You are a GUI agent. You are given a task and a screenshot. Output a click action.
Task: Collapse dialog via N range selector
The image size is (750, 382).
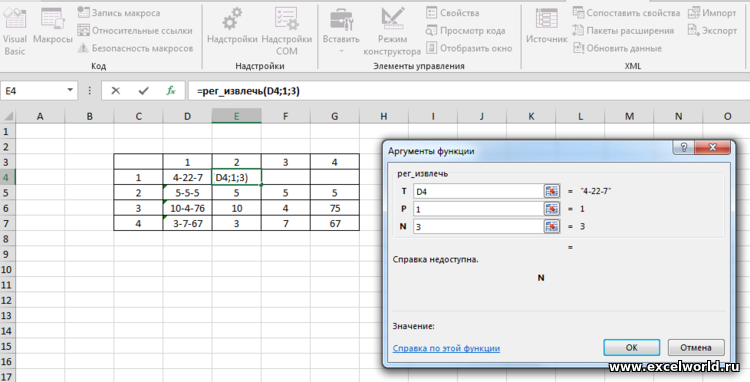click(551, 226)
